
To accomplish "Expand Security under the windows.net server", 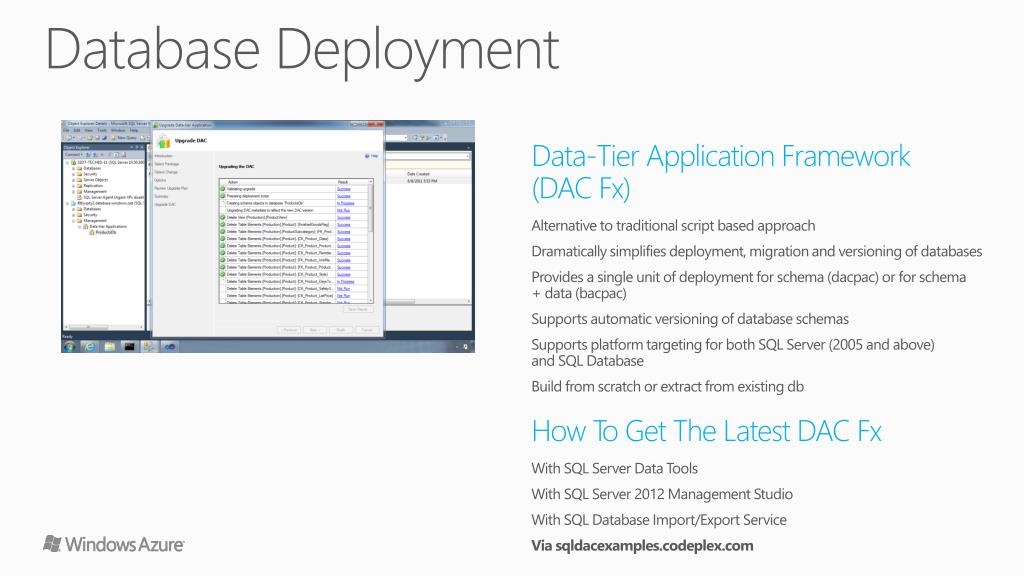I will tap(73, 215).
